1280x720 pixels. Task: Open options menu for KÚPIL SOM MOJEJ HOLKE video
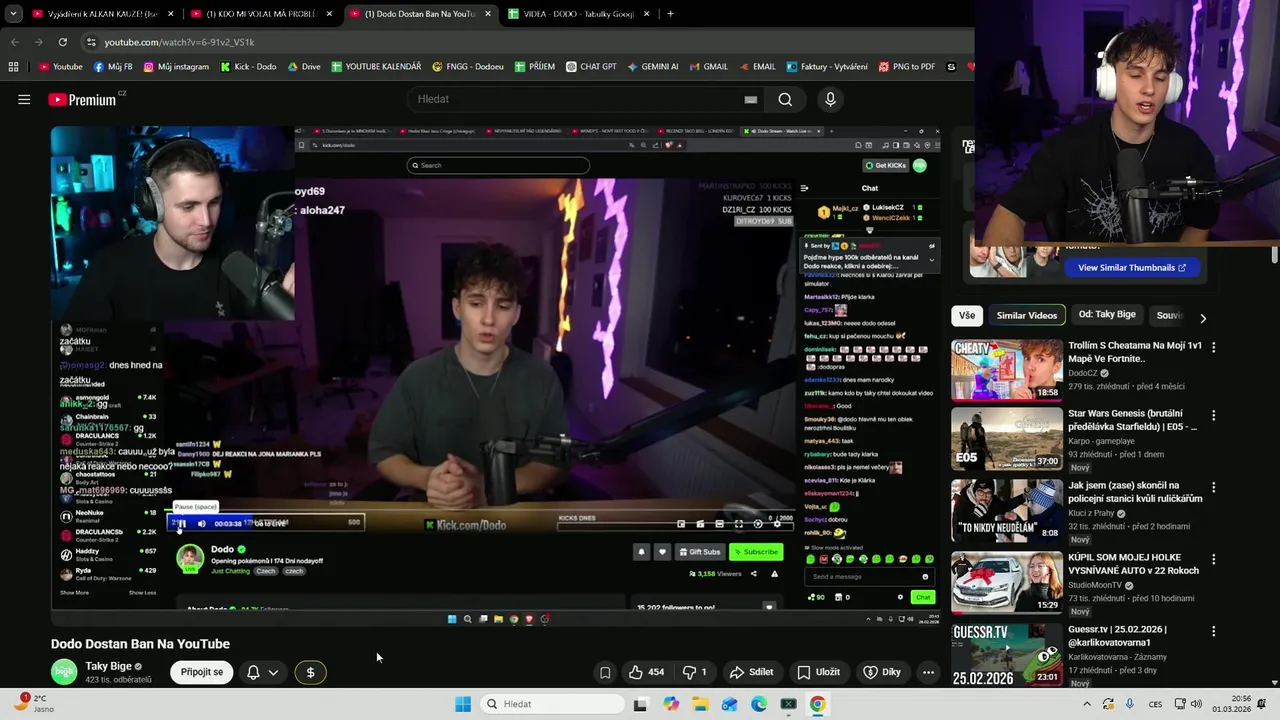(1214, 559)
